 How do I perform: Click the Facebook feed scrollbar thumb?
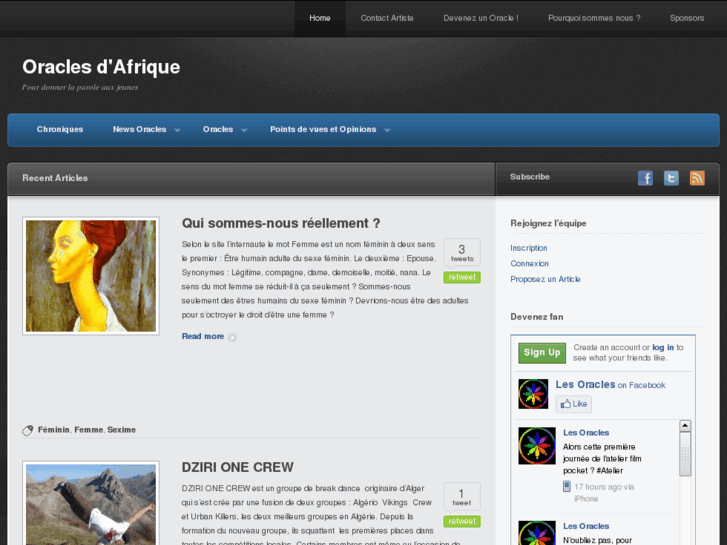(x=685, y=454)
